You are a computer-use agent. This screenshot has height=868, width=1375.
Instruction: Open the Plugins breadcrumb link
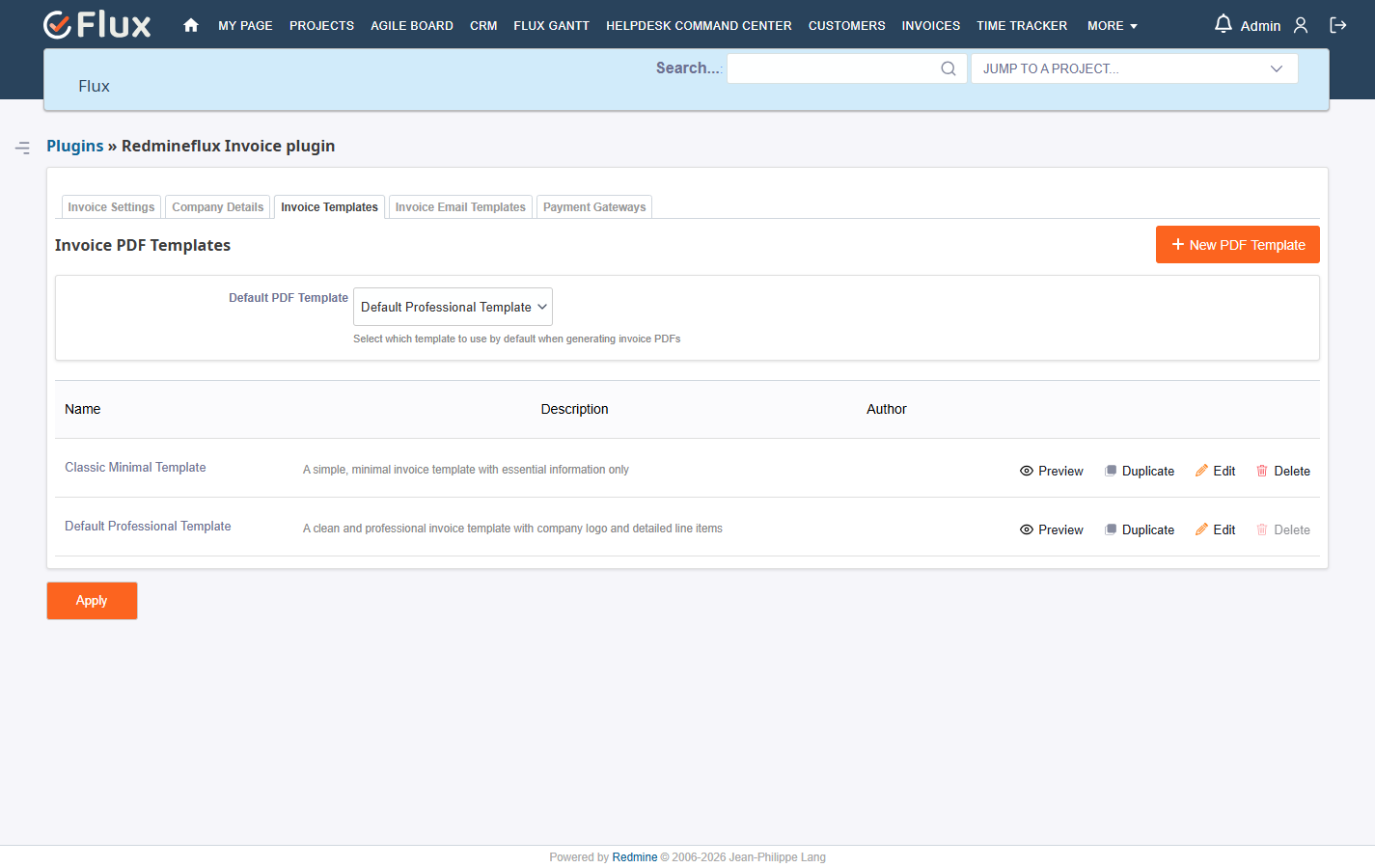coord(74,146)
